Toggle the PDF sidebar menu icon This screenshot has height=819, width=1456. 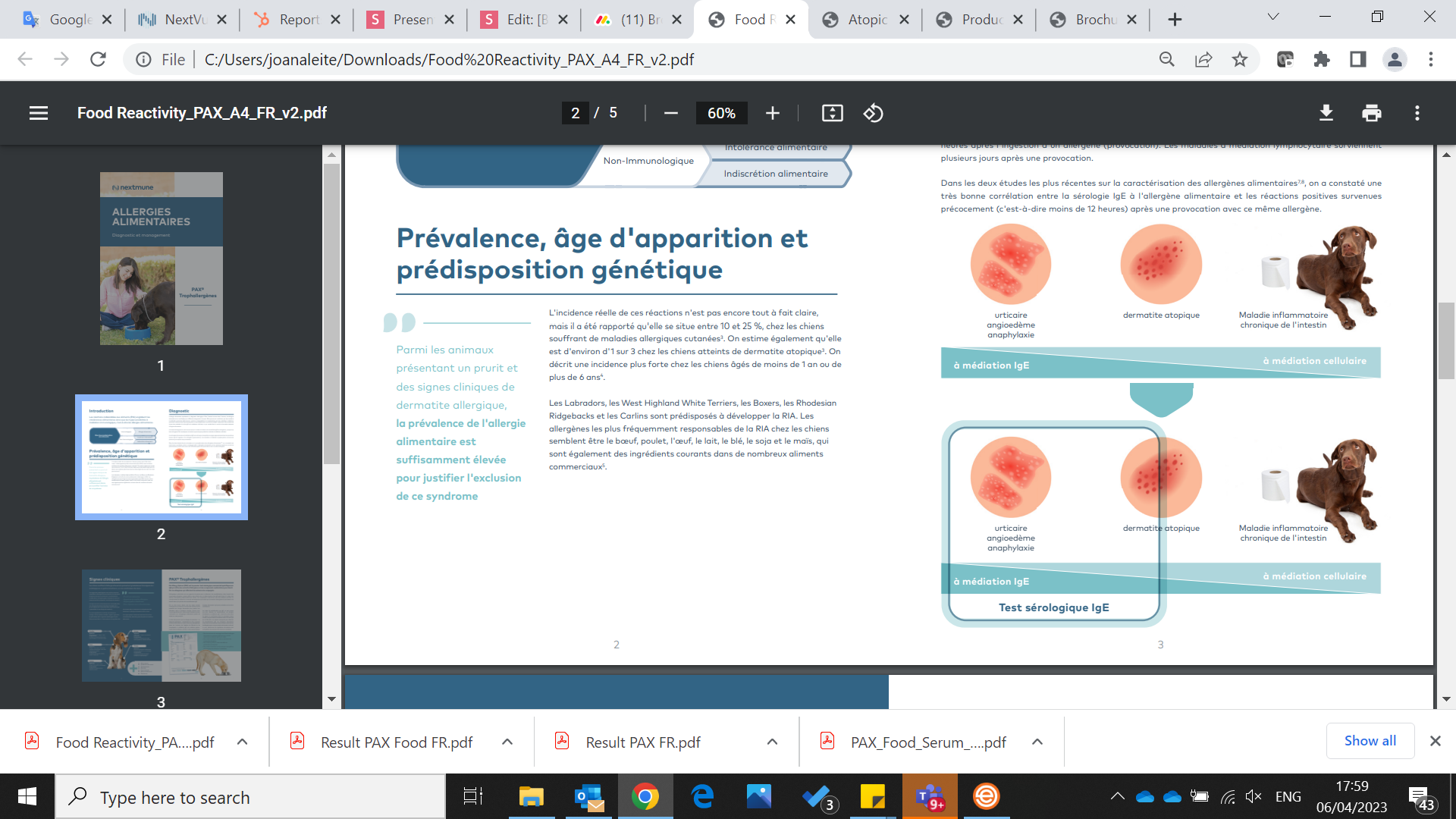[x=39, y=113]
